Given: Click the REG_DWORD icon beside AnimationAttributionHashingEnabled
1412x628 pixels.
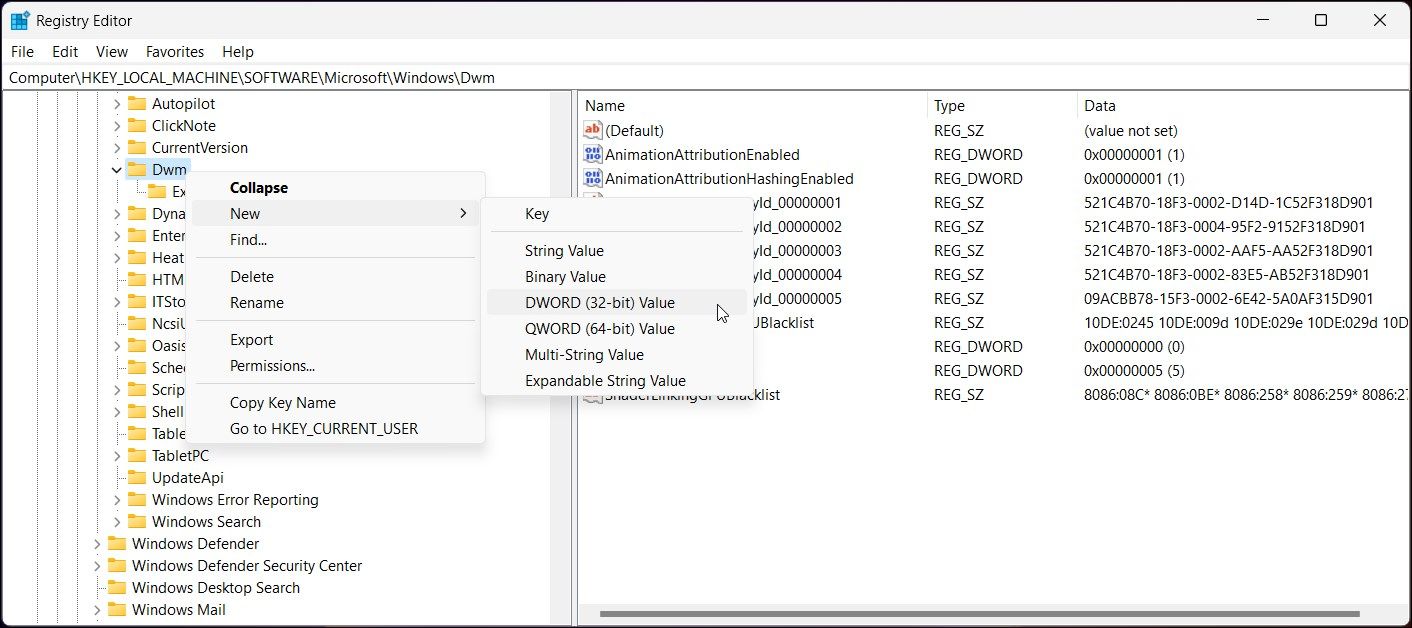Looking at the screenshot, I should click(594, 178).
